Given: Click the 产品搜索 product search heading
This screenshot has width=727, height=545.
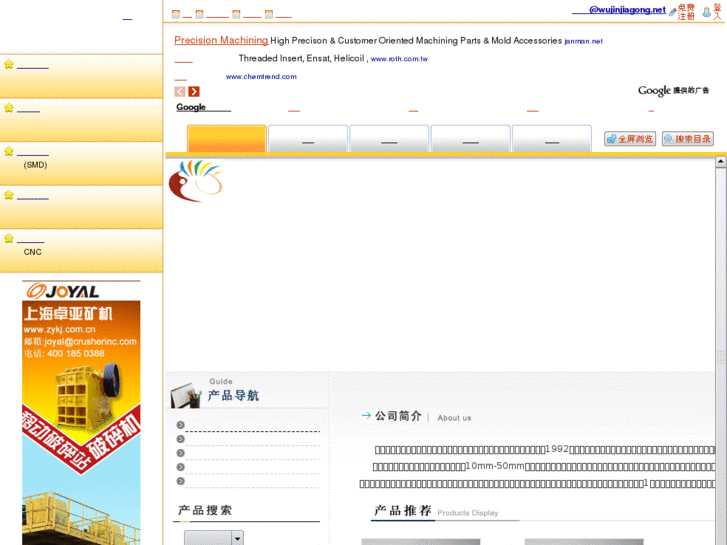Looking at the screenshot, I should [205, 511].
